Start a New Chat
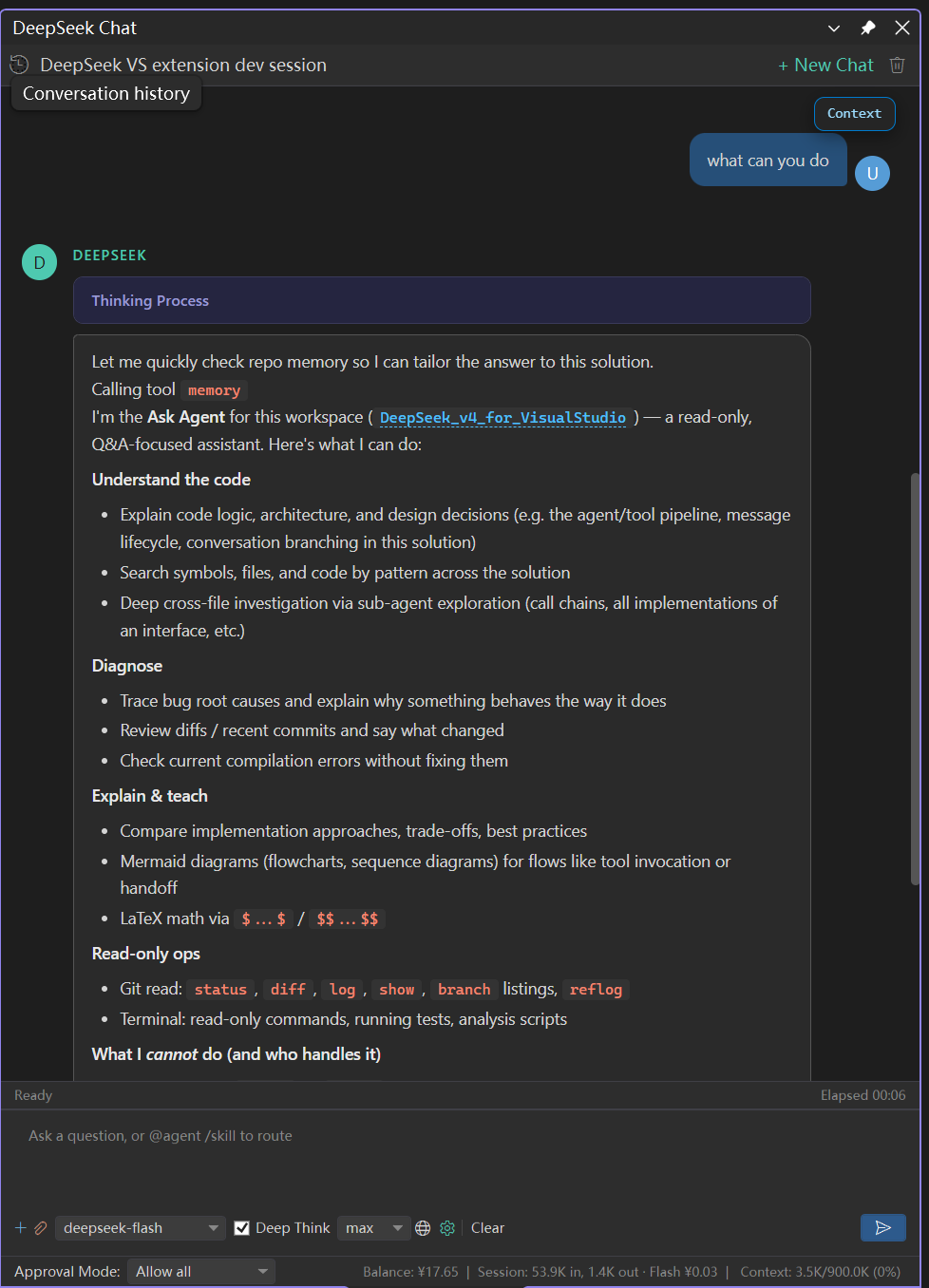Screen dimensions: 929x1288 [825, 65]
